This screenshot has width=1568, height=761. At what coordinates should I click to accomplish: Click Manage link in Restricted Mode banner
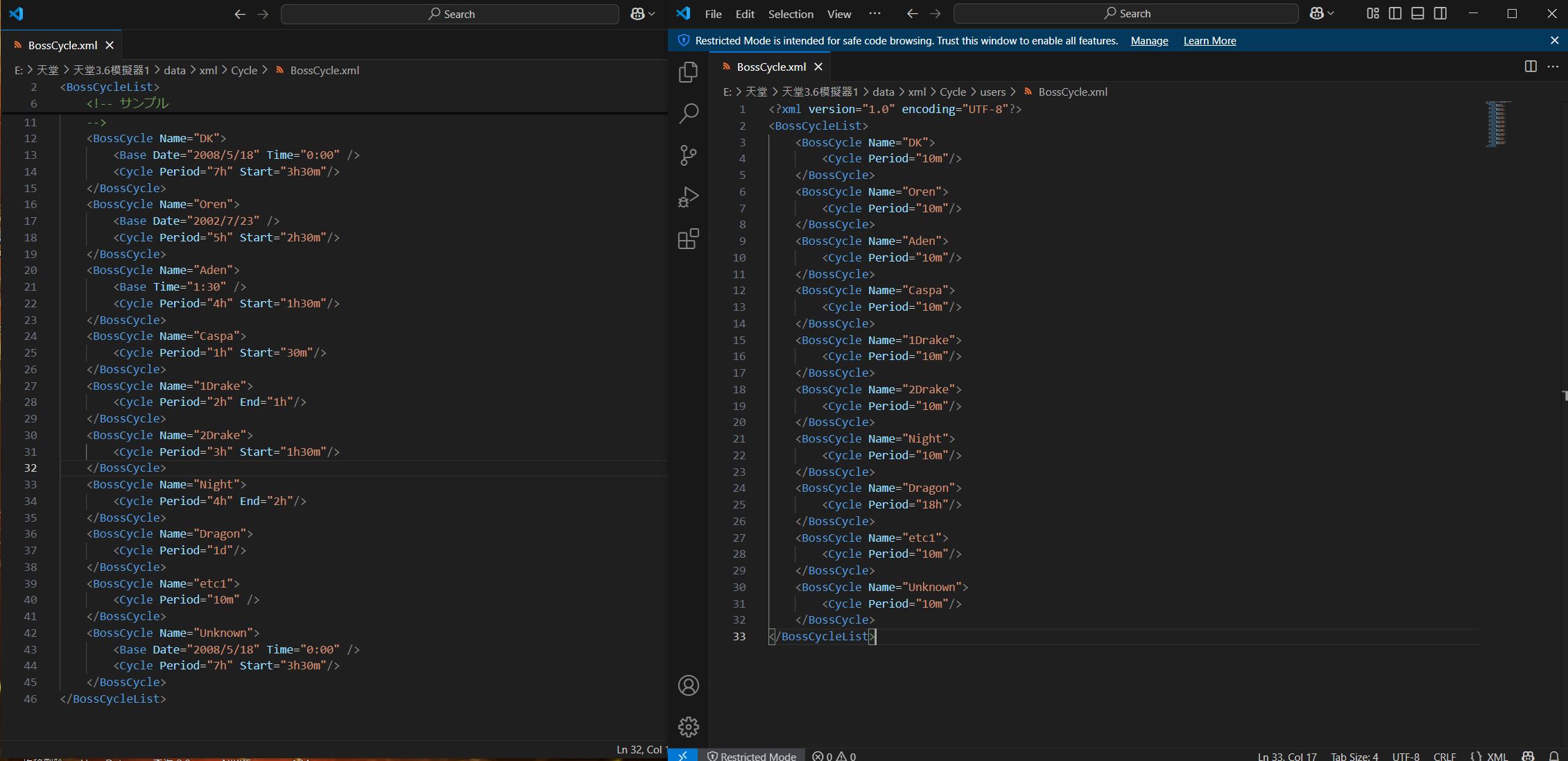pyautogui.click(x=1149, y=41)
